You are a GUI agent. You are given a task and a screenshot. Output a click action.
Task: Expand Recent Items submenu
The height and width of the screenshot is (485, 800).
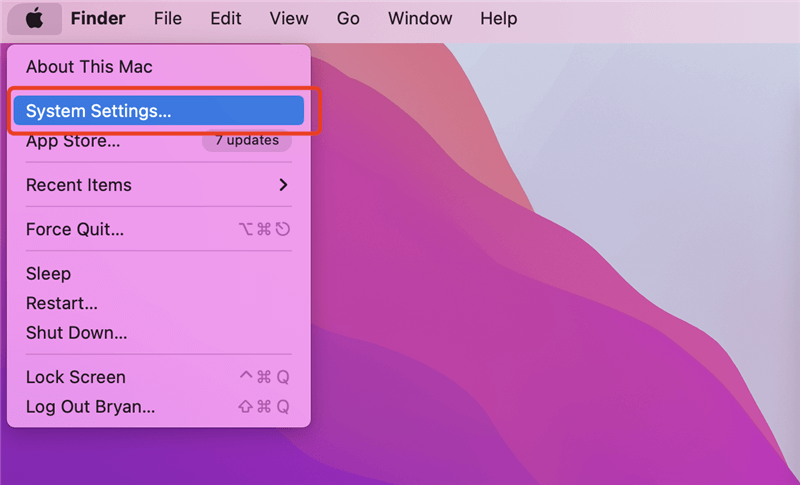coord(159,185)
